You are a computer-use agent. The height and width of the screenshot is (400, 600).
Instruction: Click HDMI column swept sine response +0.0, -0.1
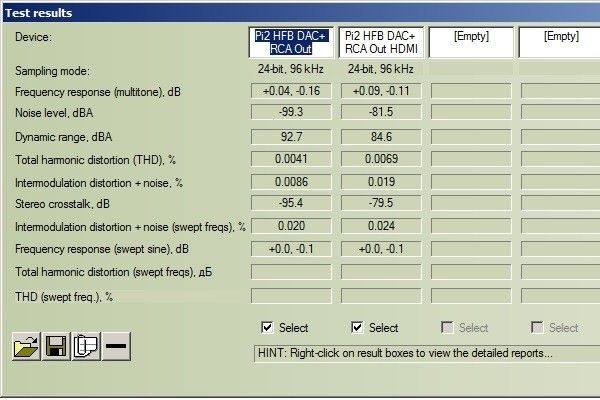[381, 249]
